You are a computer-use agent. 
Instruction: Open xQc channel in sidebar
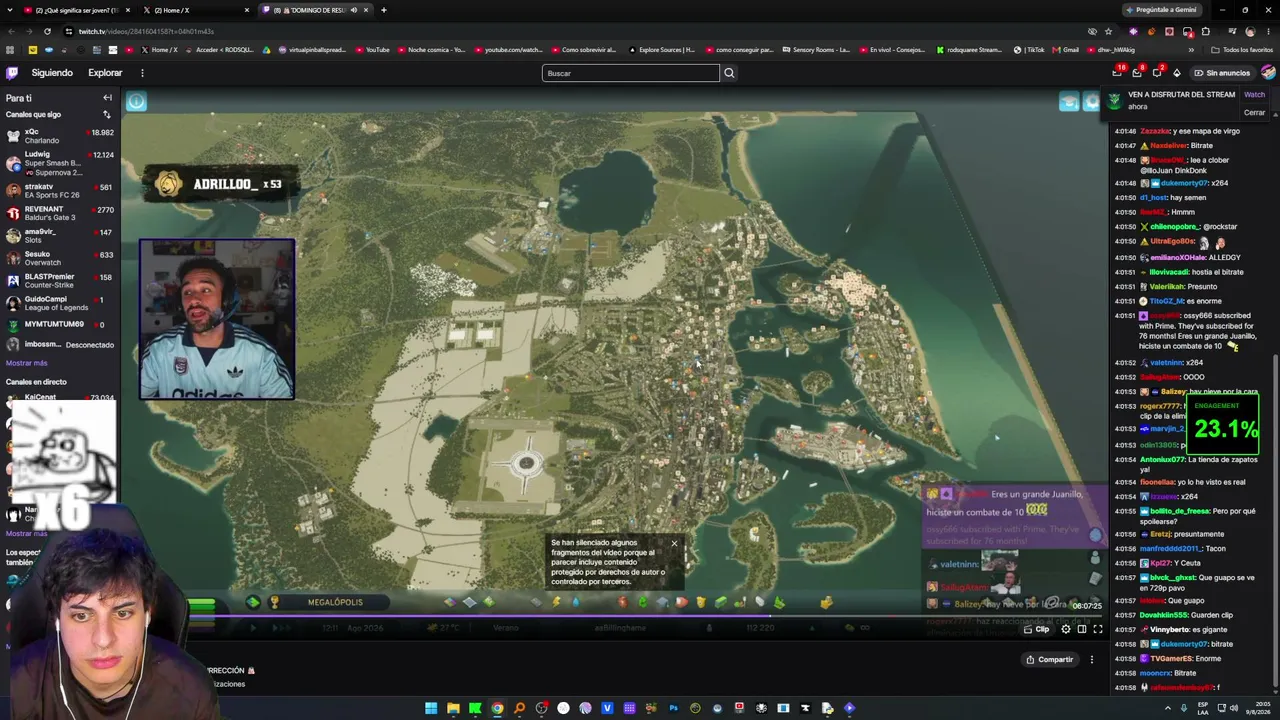tap(59, 136)
